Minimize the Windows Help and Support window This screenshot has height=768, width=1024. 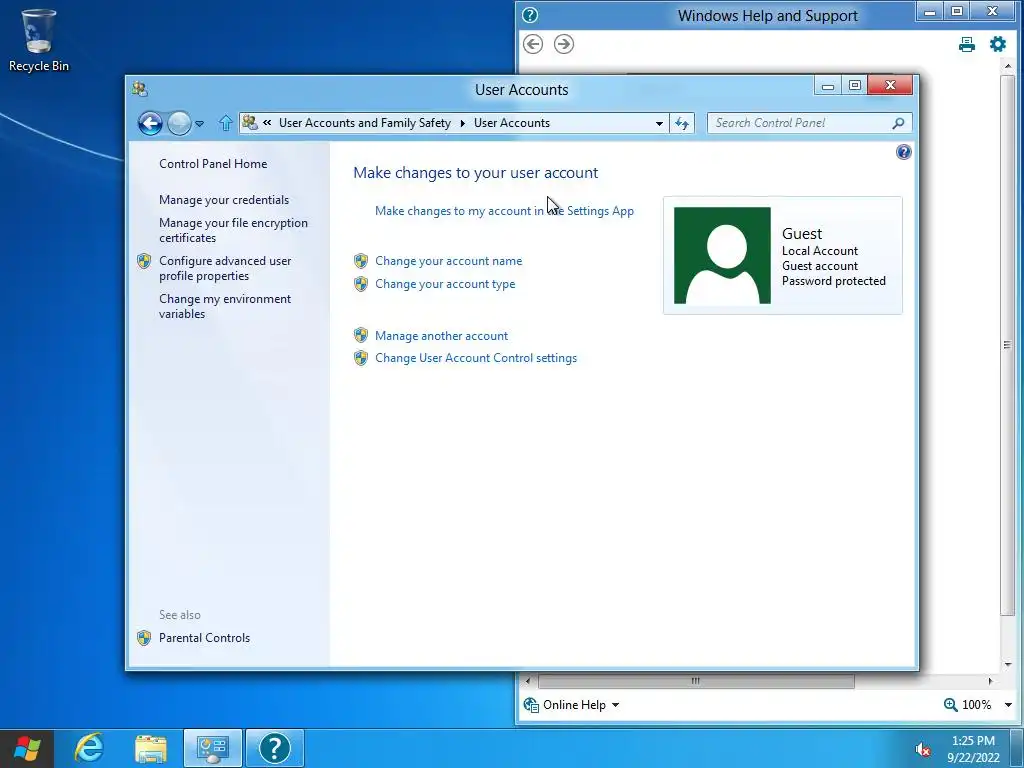930,11
